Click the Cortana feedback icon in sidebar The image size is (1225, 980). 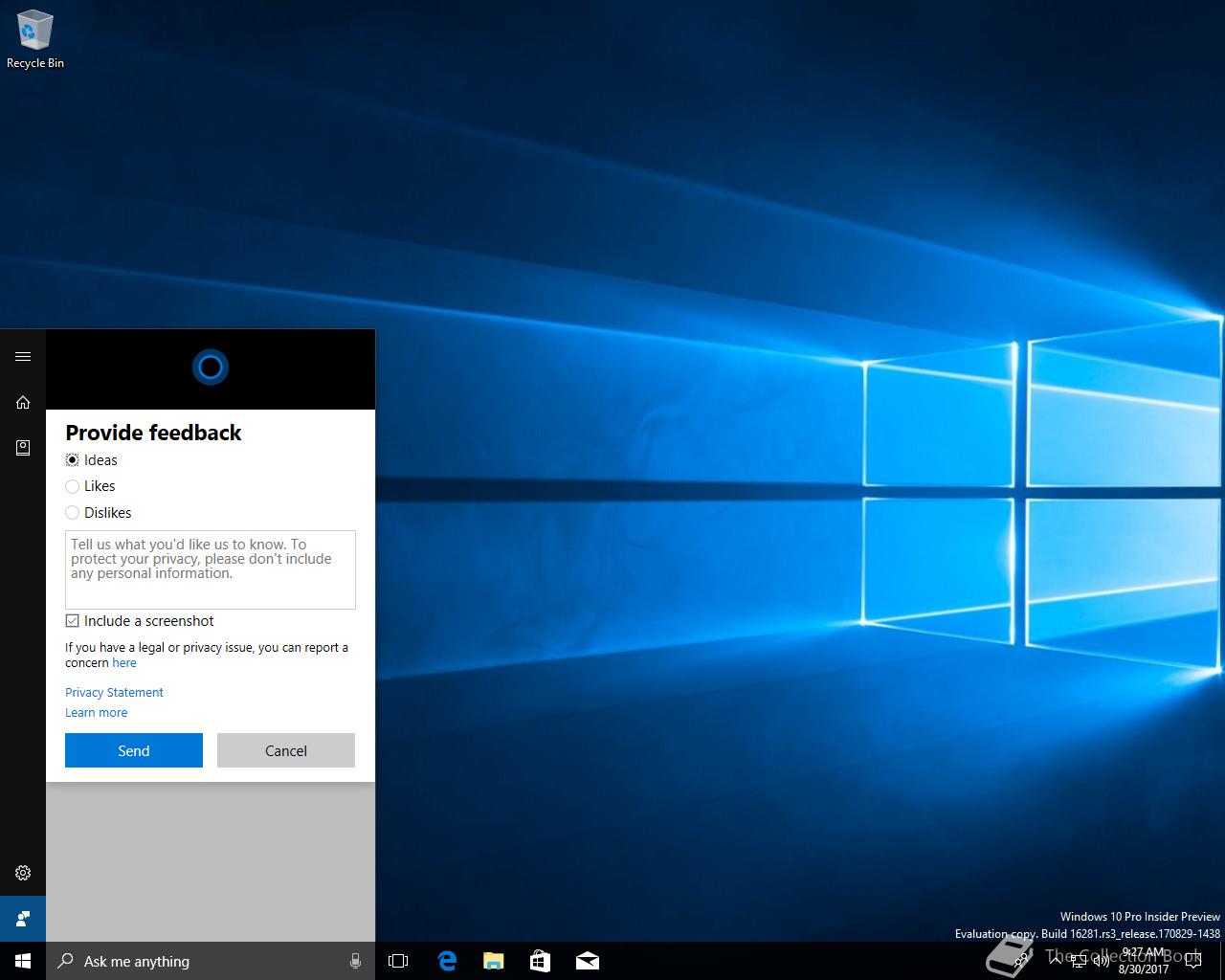click(23, 919)
